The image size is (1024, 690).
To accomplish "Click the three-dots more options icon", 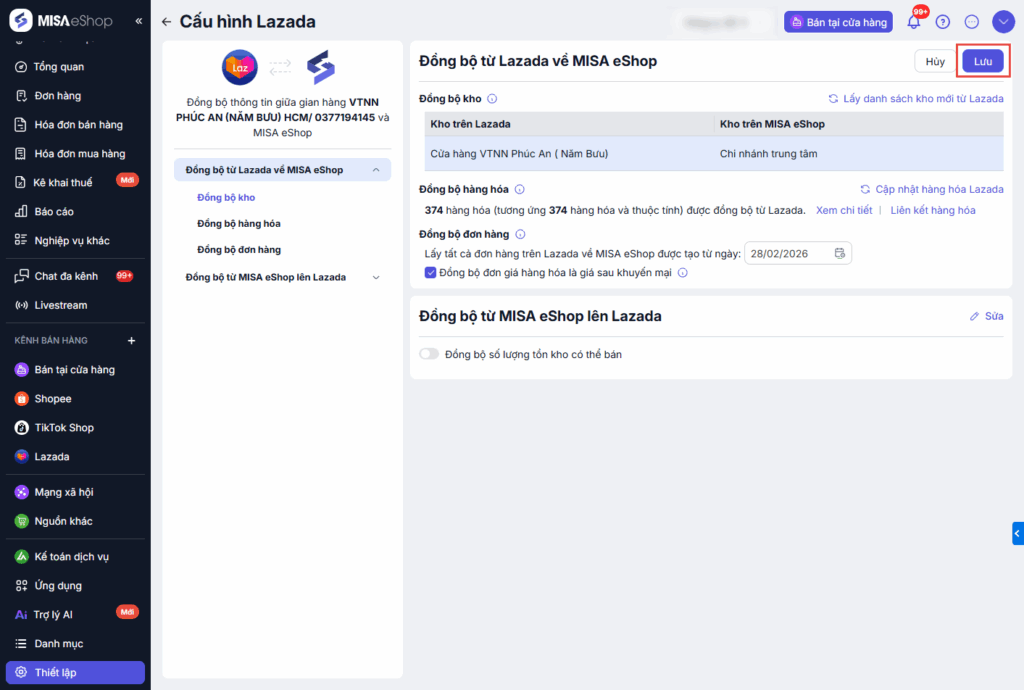I will click(x=971, y=22).
